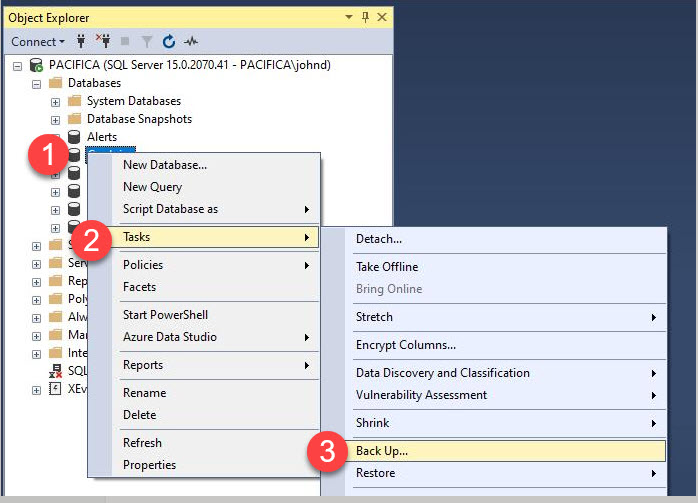
Task: Click the System Databases folder icon
Action: coord(74,101)
